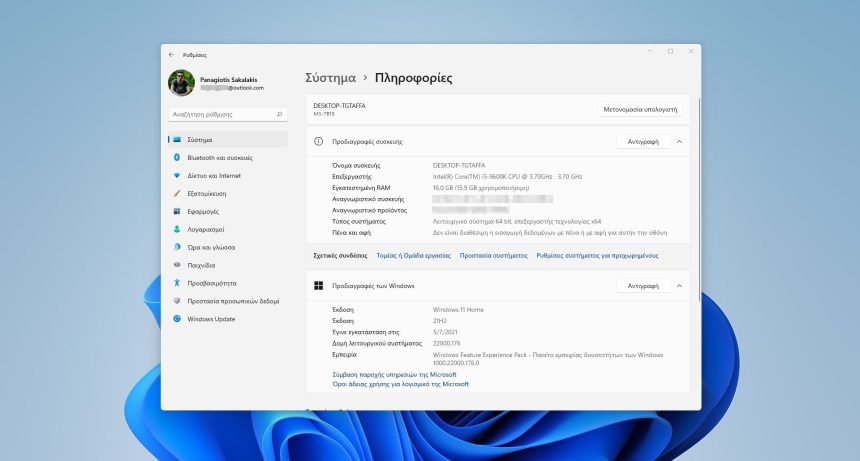Click the Ώρα και γλώσσα globe icon

click(x=177, y=247)
